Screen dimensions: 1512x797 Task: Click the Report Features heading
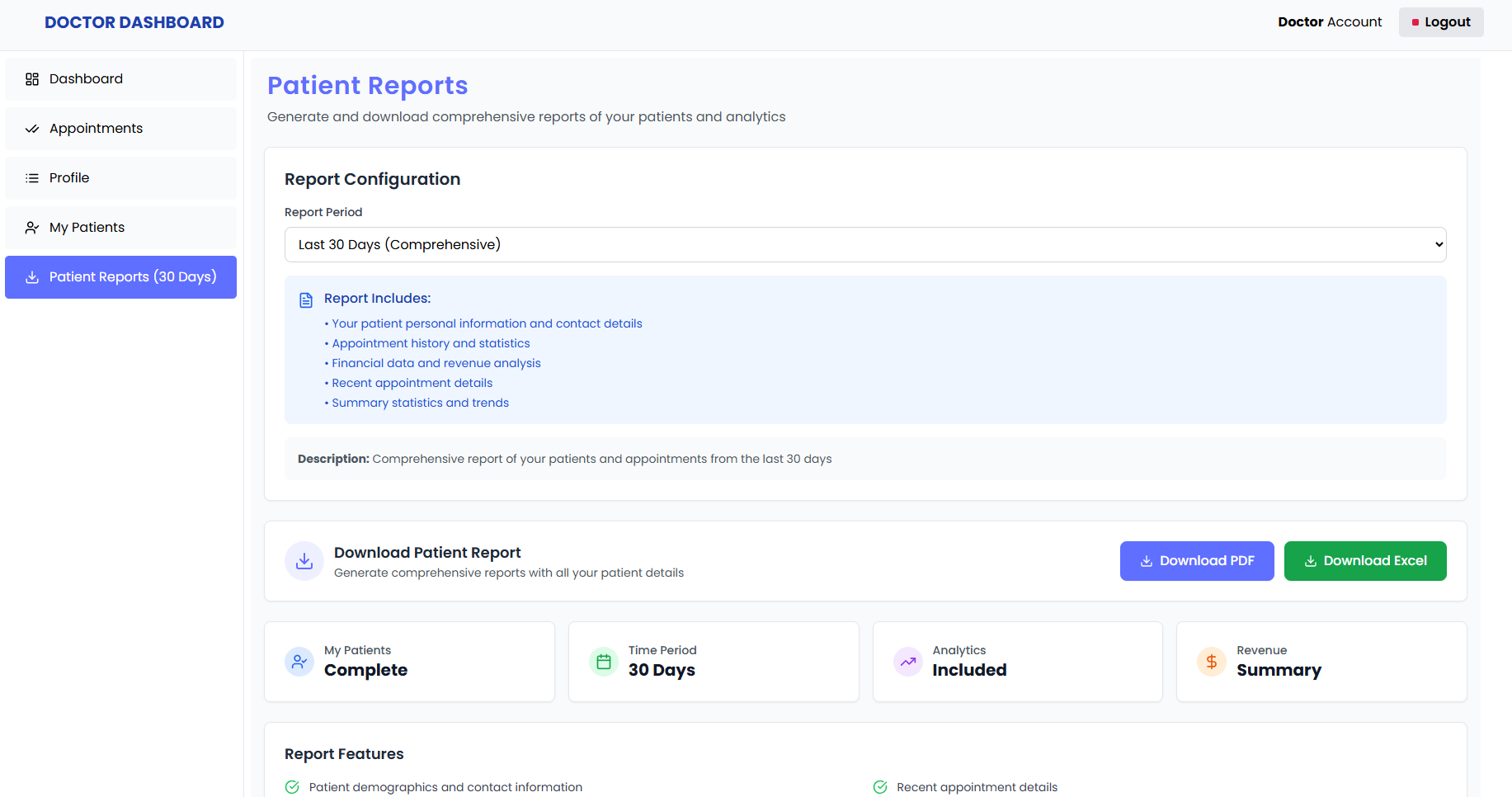point(344,754)
